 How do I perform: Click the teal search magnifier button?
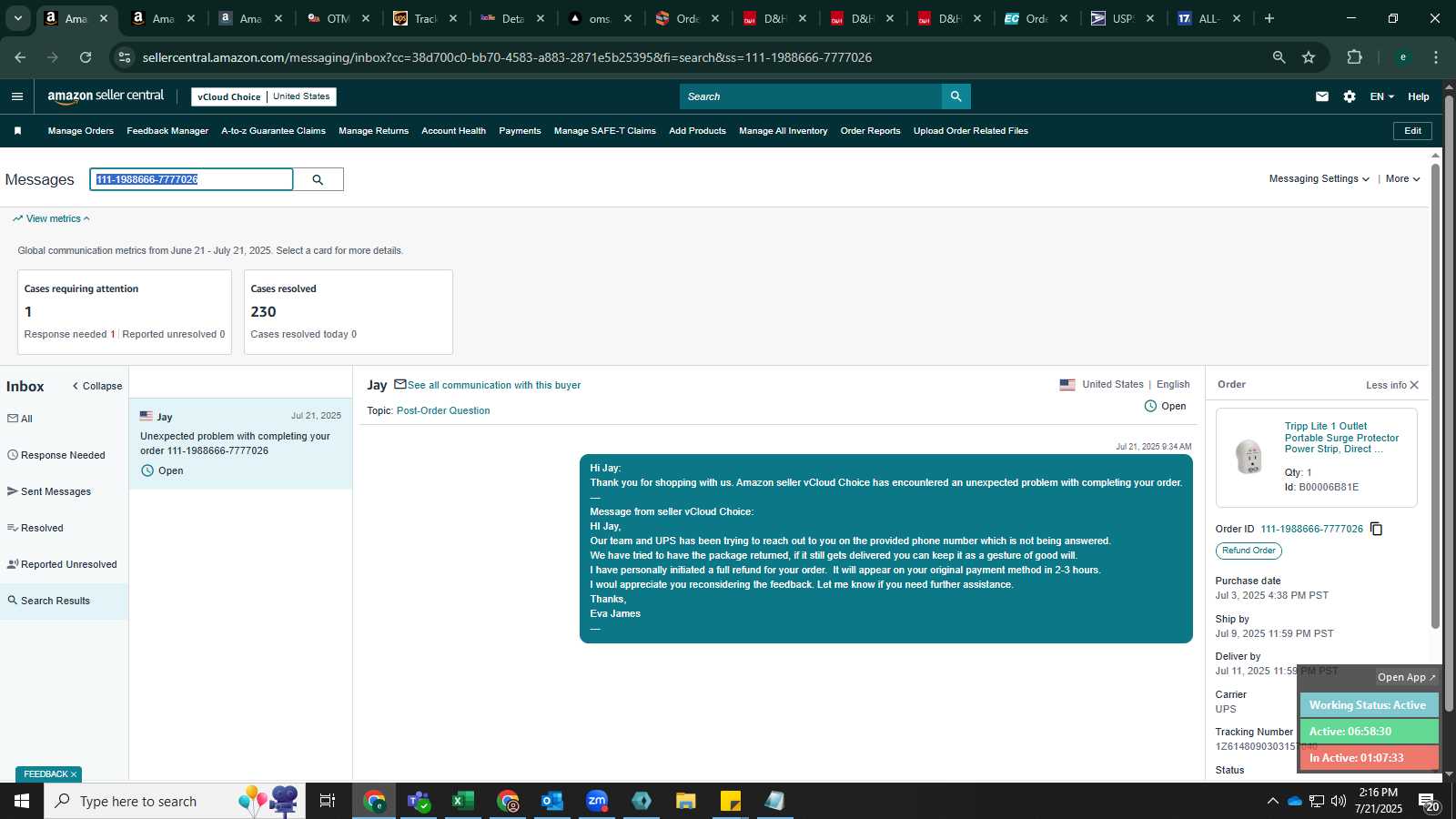(x=955, y=96)
